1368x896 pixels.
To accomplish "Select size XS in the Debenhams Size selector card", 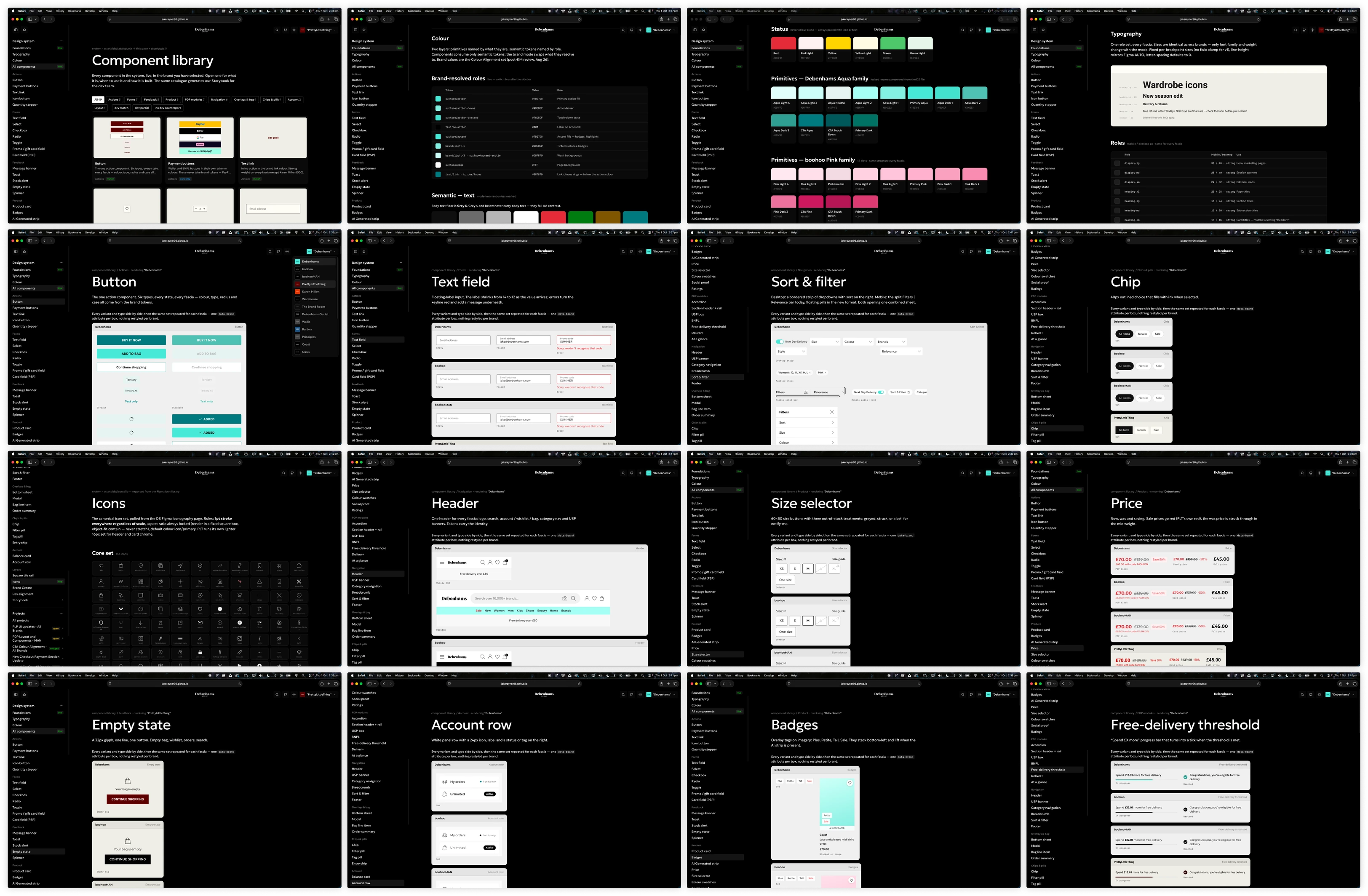I will 782,568.
